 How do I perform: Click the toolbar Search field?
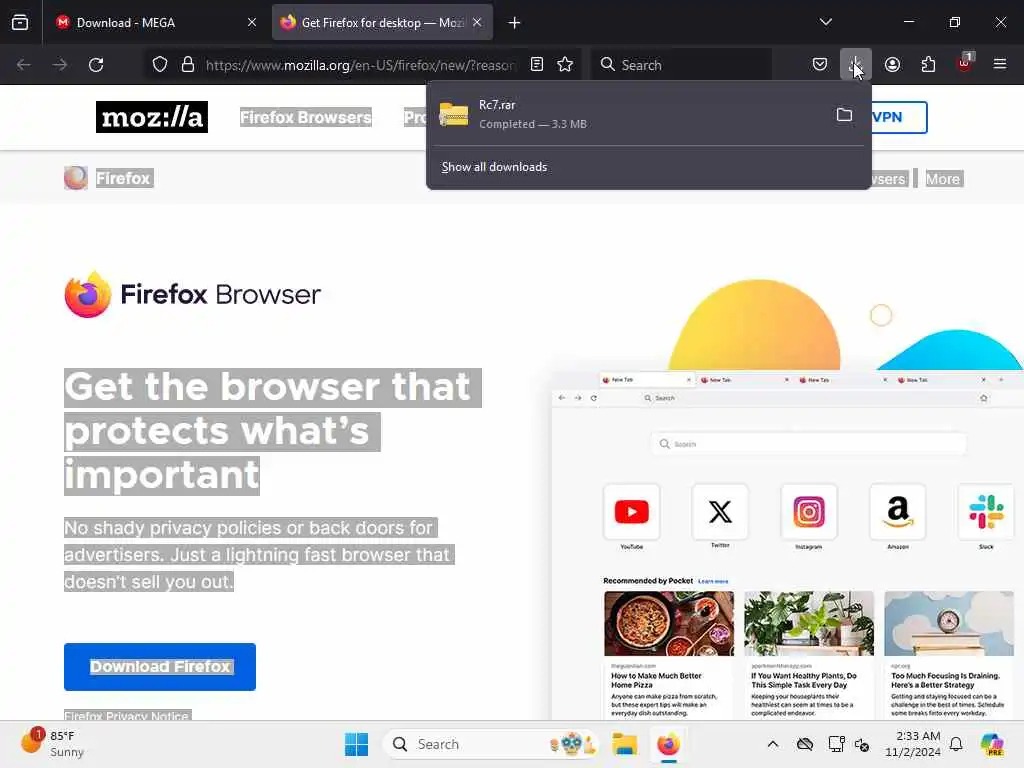point(681,65)
